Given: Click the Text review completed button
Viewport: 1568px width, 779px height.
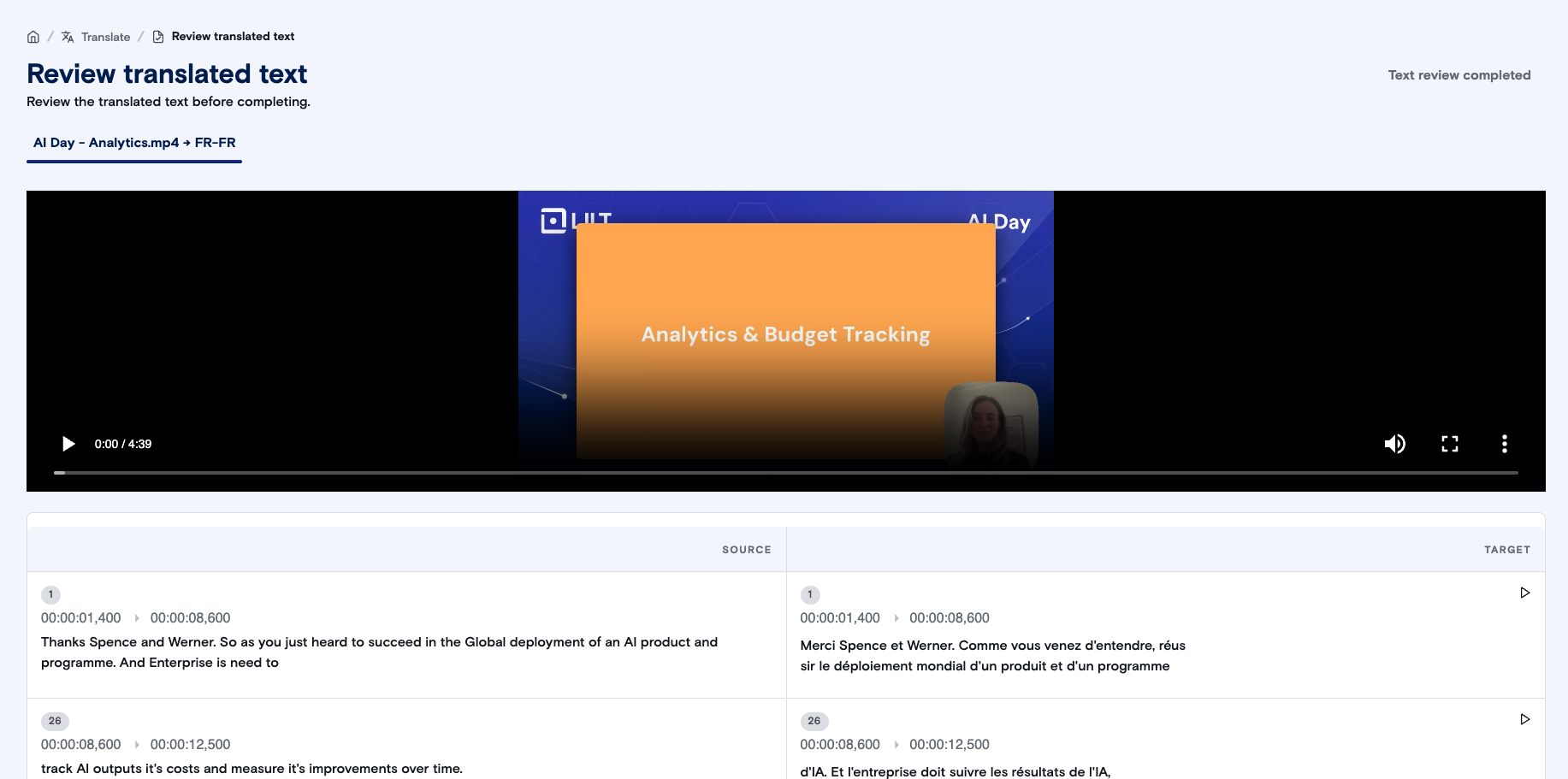Looking at the screenshot, I should click(x=1459, y=75).
